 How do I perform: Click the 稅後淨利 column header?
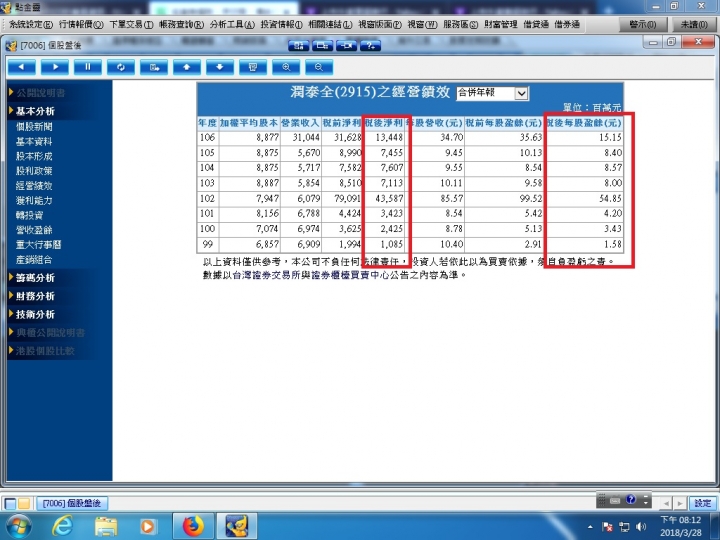[383, 123]
